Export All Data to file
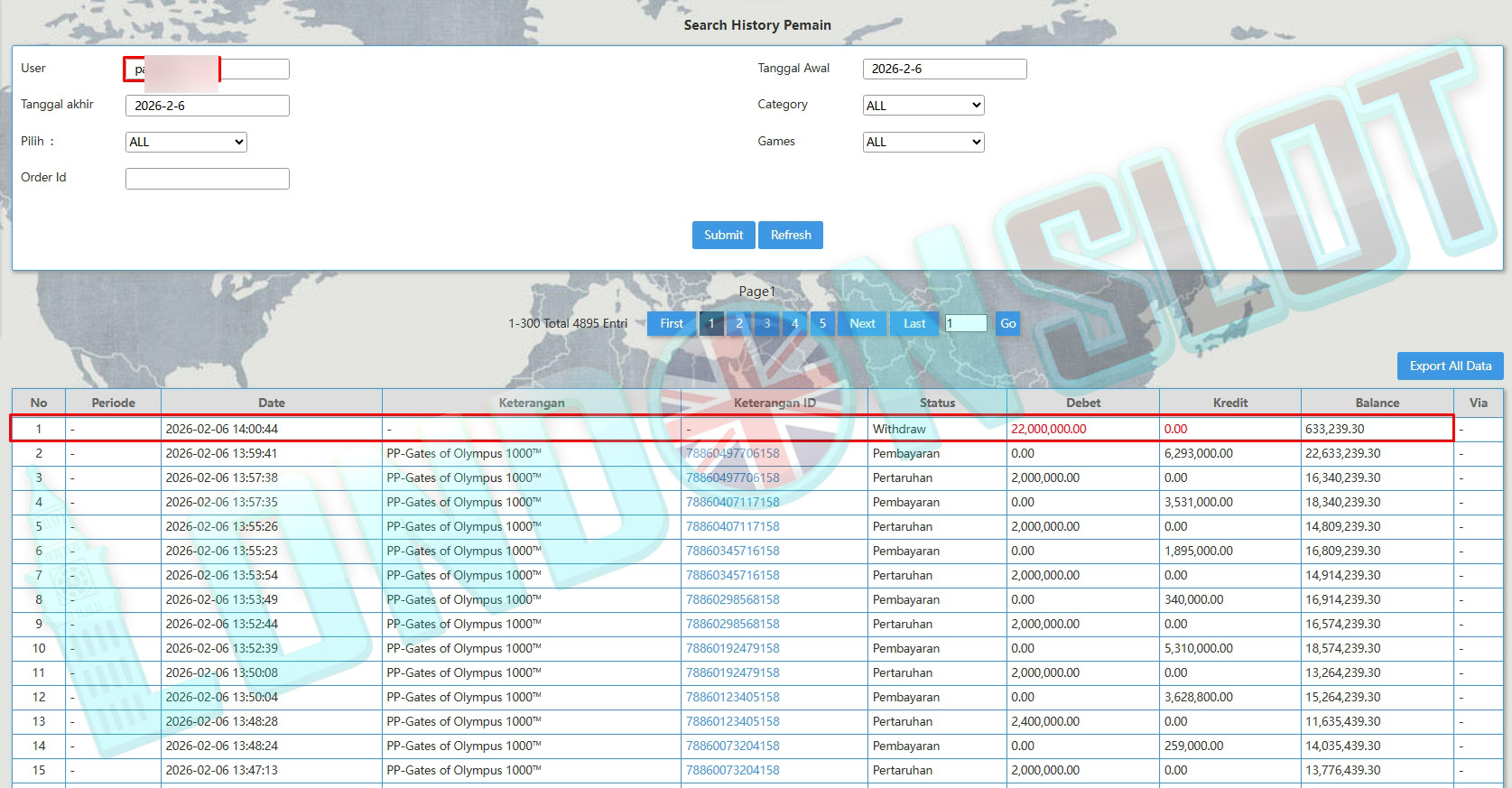Viewport: 1512px width, 788px height. (1450, 366)
